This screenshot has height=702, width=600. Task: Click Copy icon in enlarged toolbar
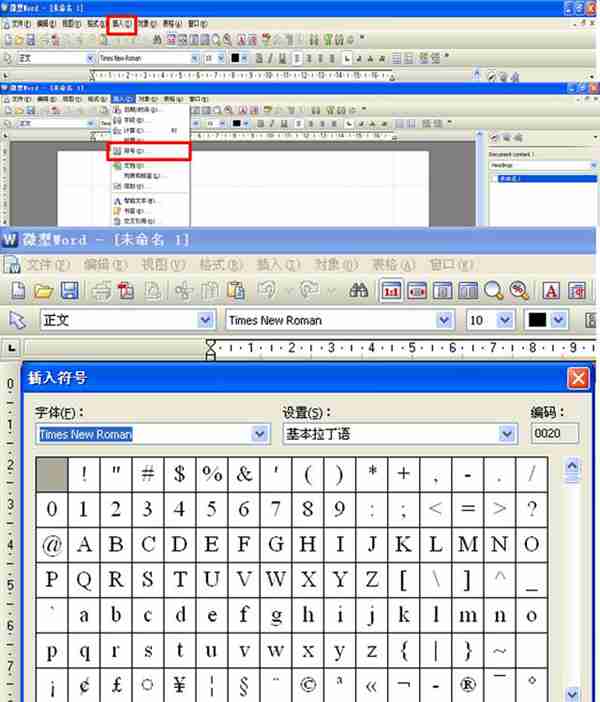point(209,291)
